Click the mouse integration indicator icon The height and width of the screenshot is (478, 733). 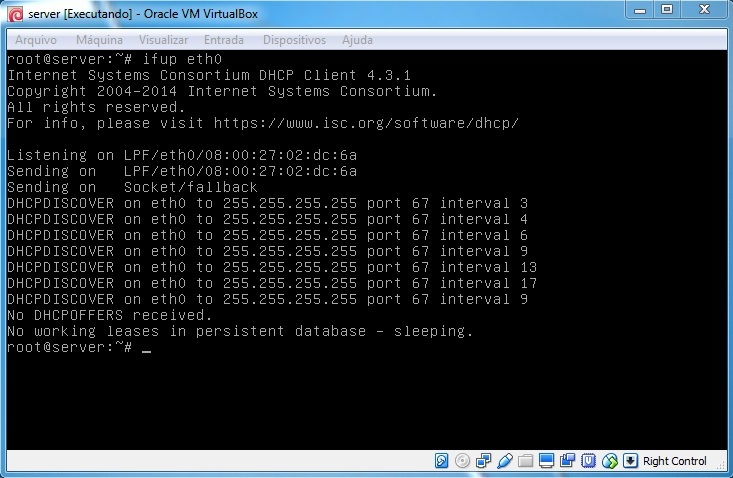click(x=610, y=461)
